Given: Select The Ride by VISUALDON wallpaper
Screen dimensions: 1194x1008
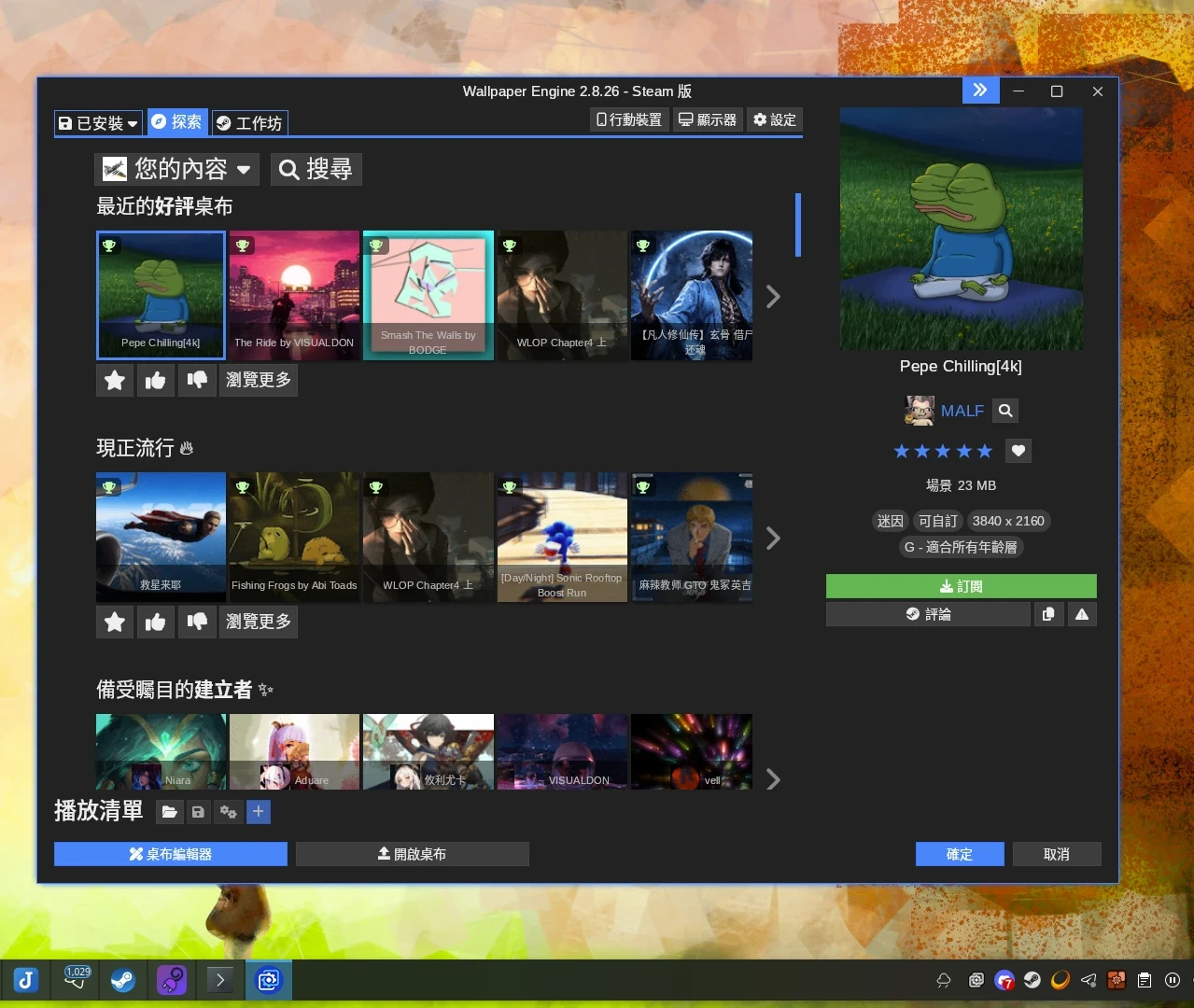Looking at the screenshot, I should coord(294,296).
